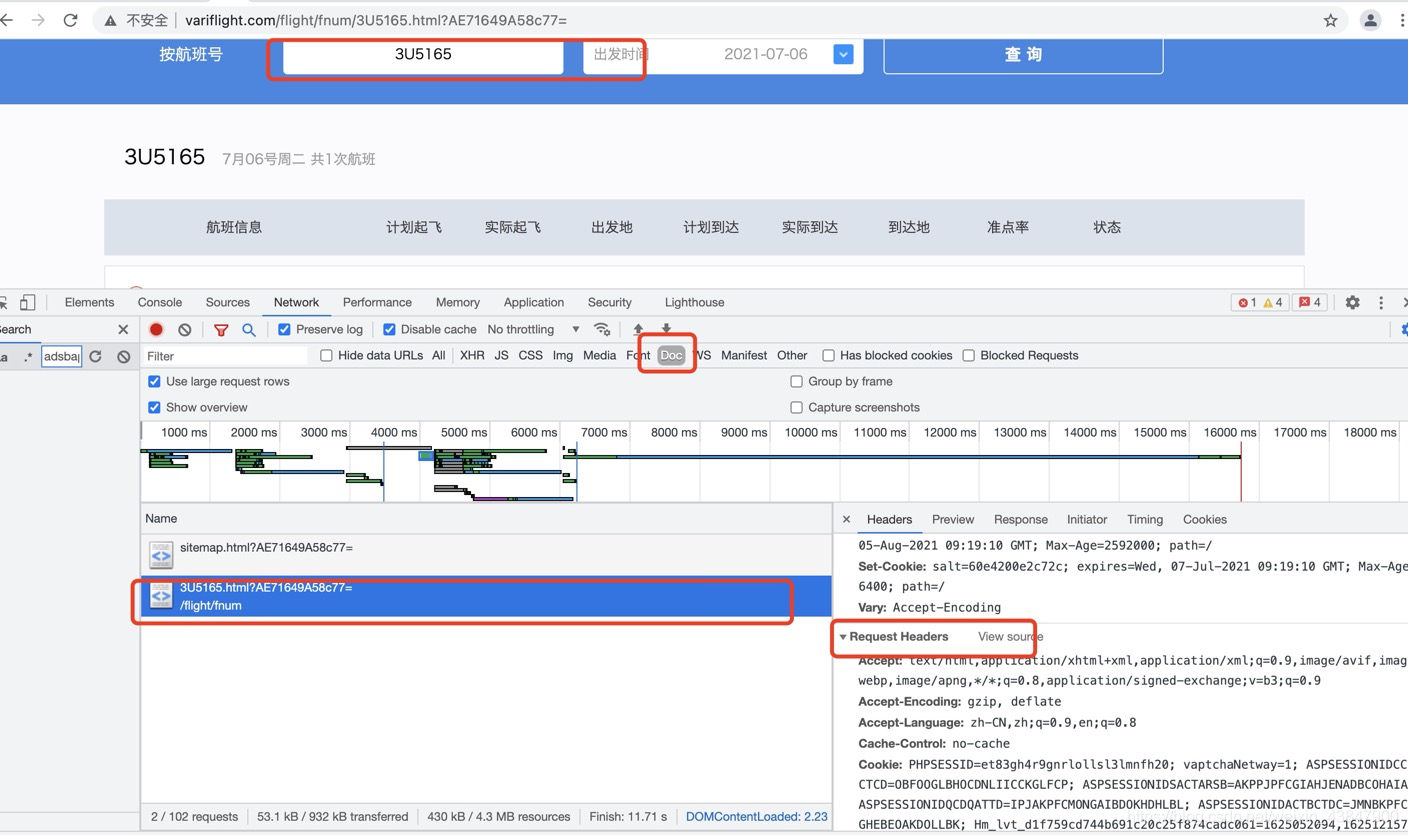Click the 查询 search button
The image size is (1408, 835).
click(x=1023, y=54)
